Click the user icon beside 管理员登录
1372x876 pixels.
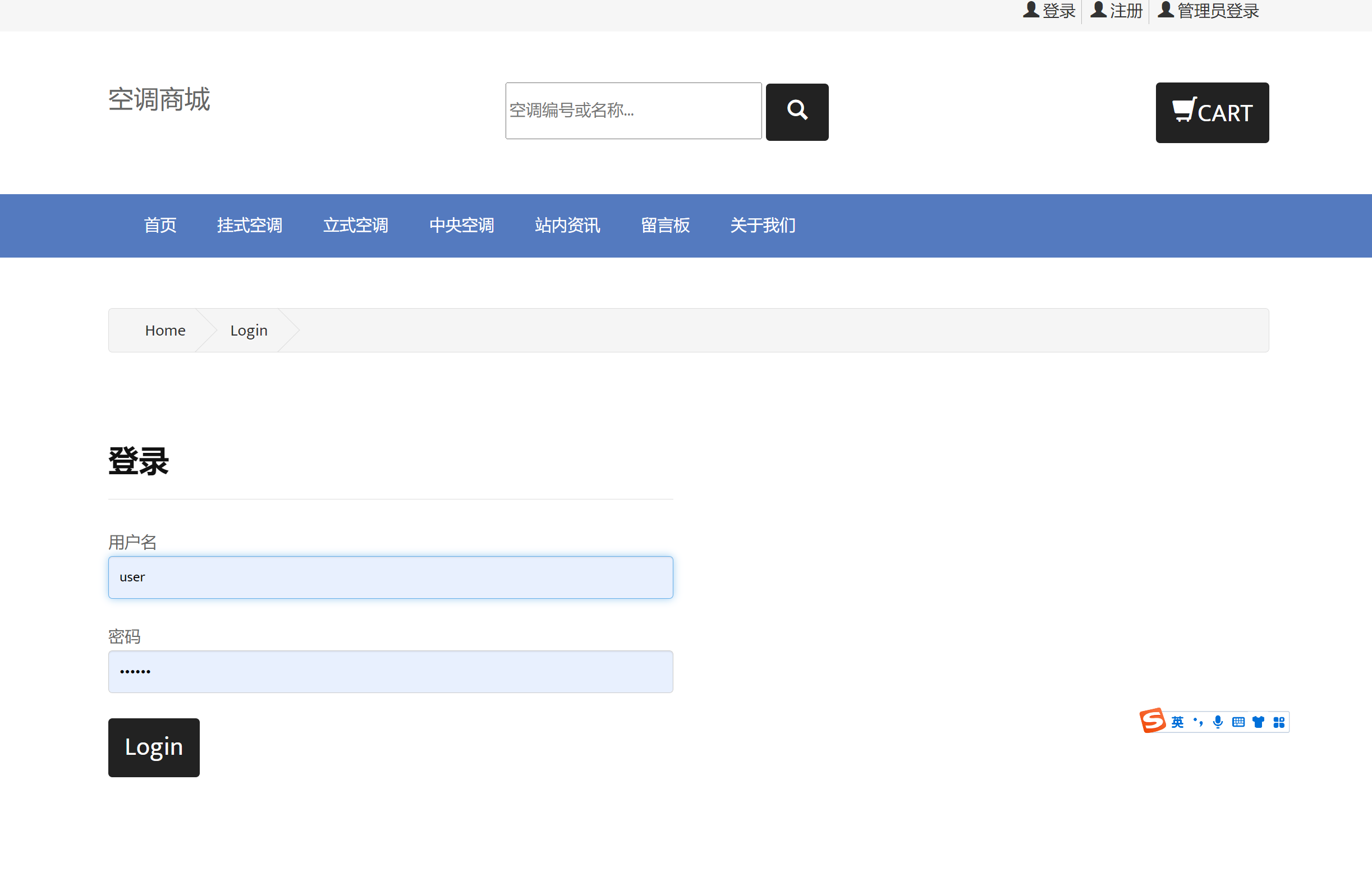1165,9
